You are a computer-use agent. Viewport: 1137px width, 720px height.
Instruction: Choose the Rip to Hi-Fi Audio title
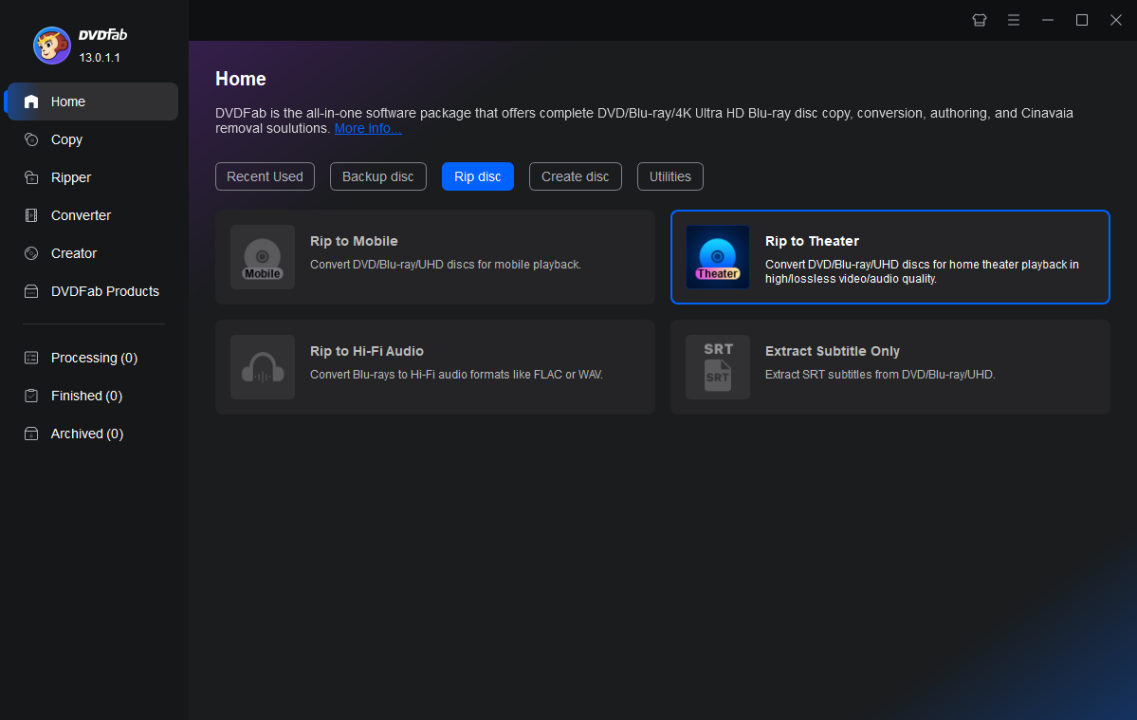click(366, 351)
